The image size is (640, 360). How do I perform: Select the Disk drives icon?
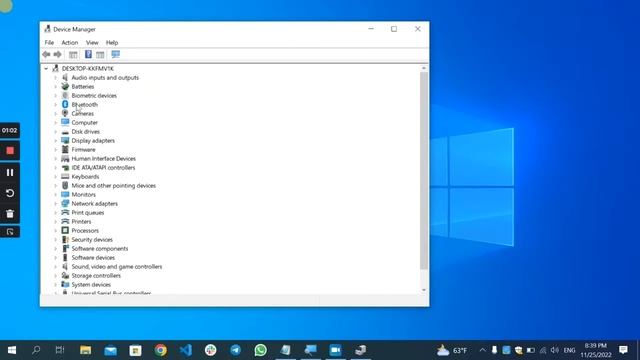pos(65,131)
